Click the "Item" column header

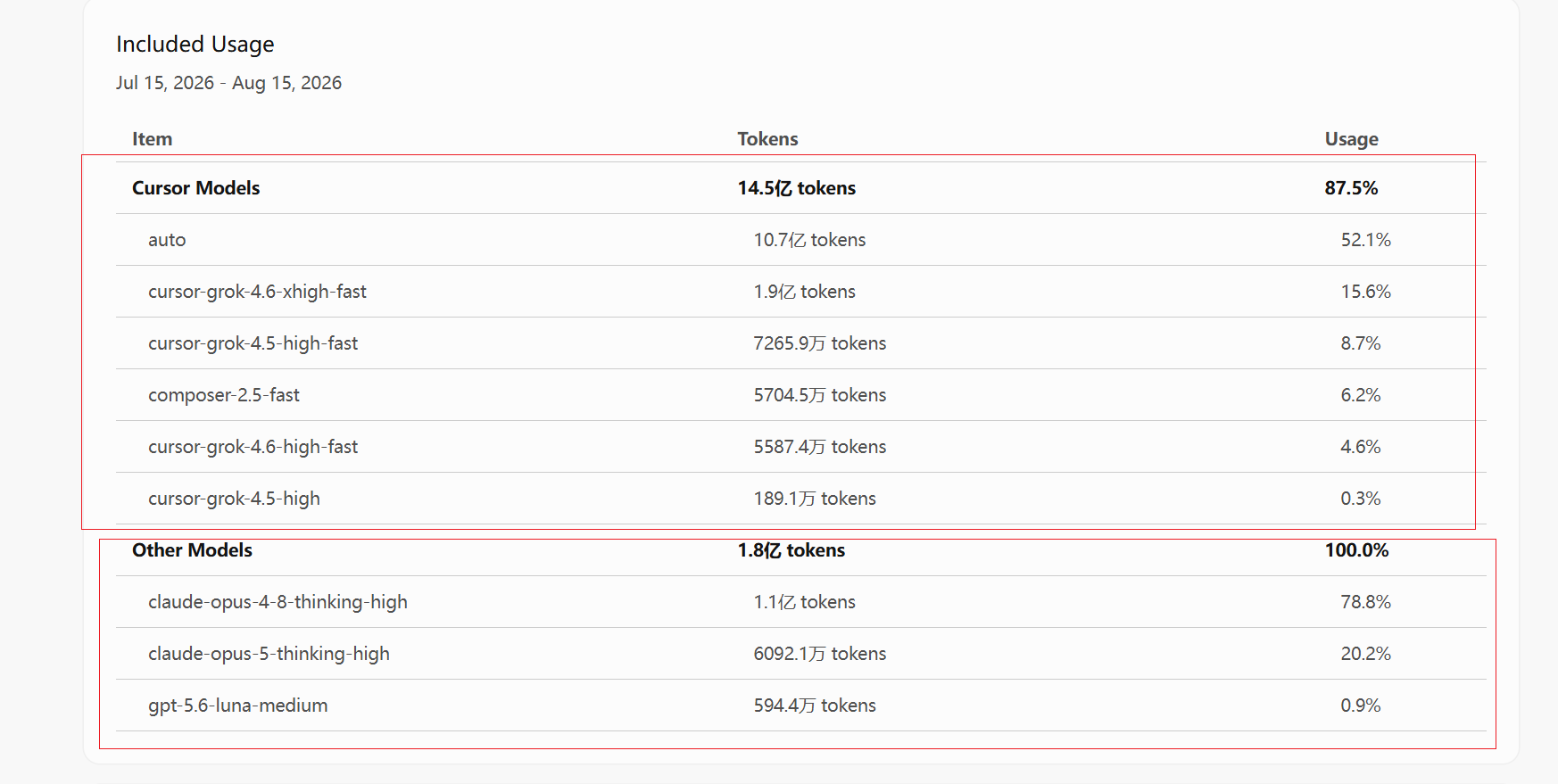coord(153,139)
